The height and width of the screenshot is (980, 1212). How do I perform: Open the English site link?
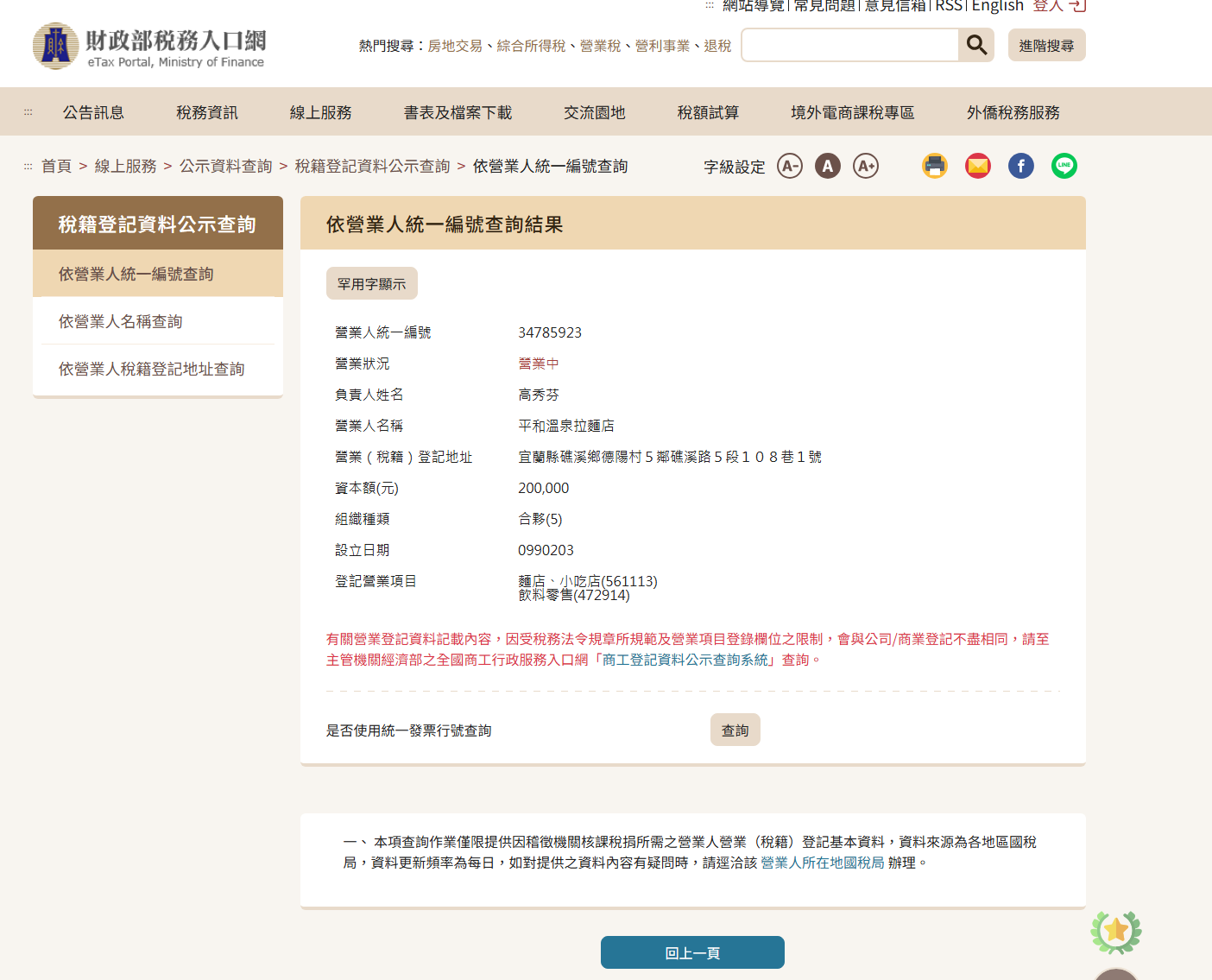998,6
